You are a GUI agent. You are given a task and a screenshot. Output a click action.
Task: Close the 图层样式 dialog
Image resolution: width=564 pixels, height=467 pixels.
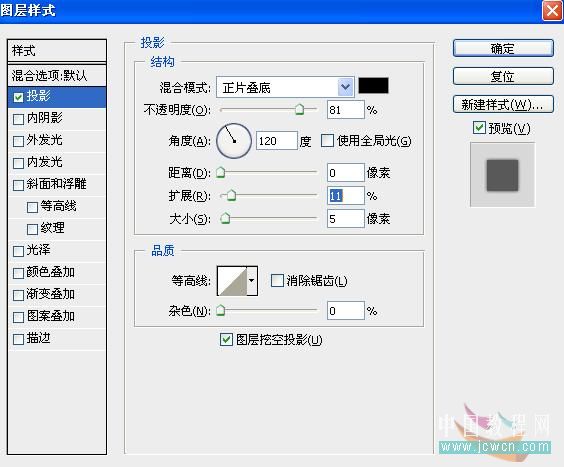click(552, 10)
